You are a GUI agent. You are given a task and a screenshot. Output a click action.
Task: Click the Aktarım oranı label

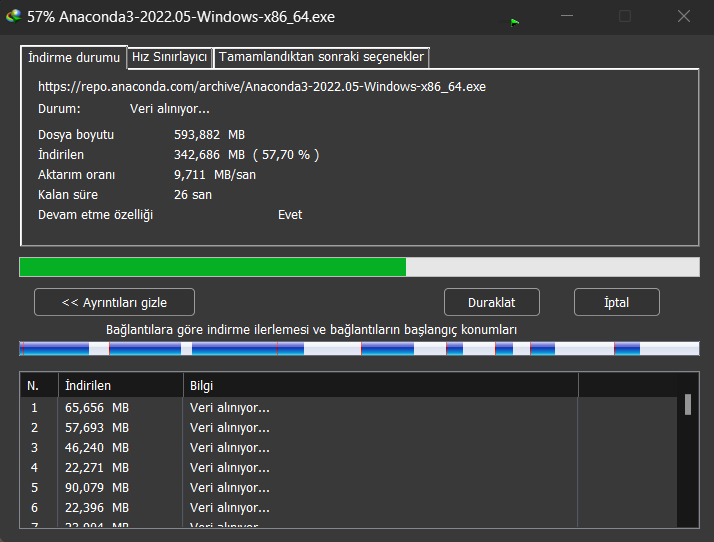point(76,175)
